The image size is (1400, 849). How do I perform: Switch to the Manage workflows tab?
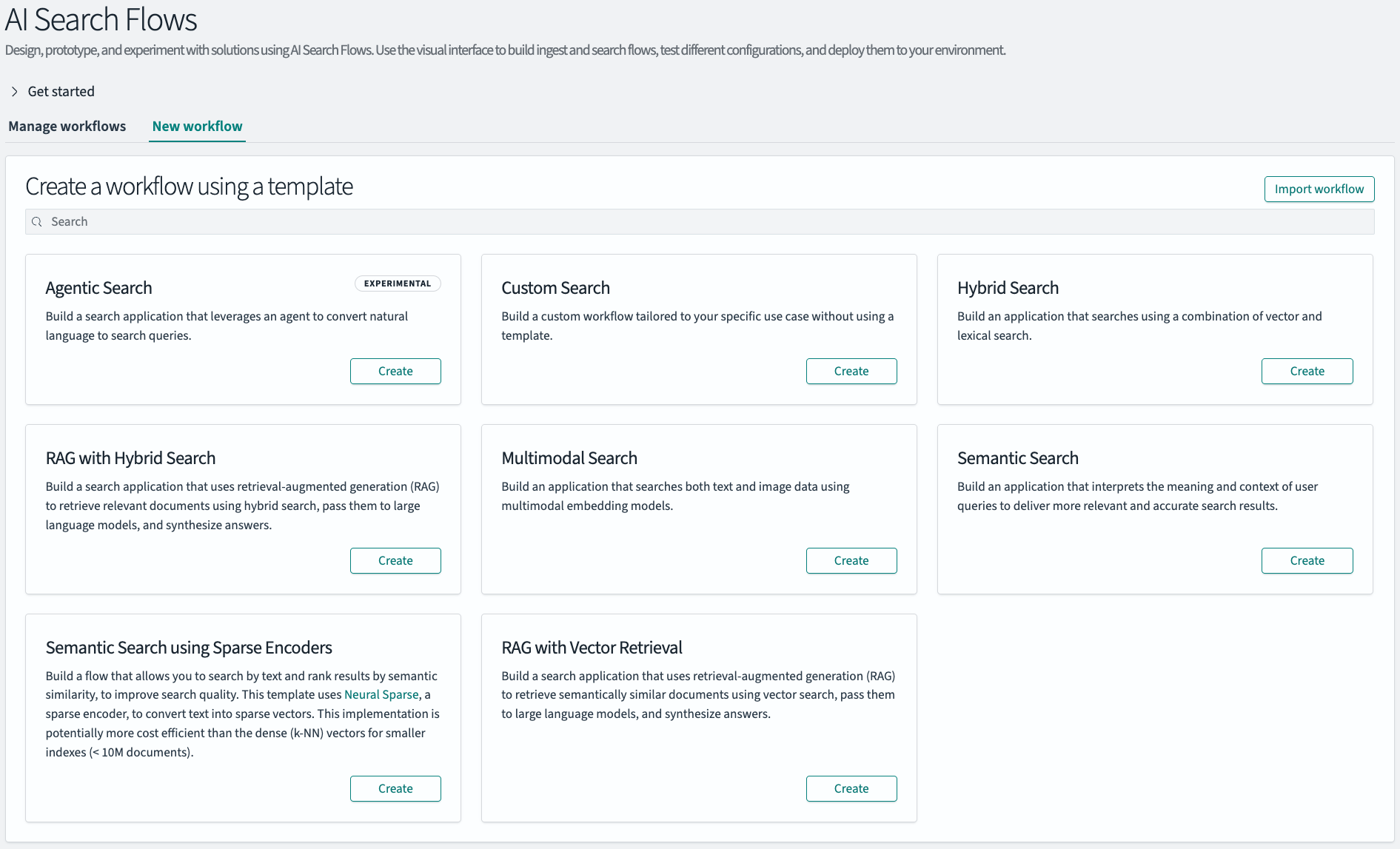67,126
